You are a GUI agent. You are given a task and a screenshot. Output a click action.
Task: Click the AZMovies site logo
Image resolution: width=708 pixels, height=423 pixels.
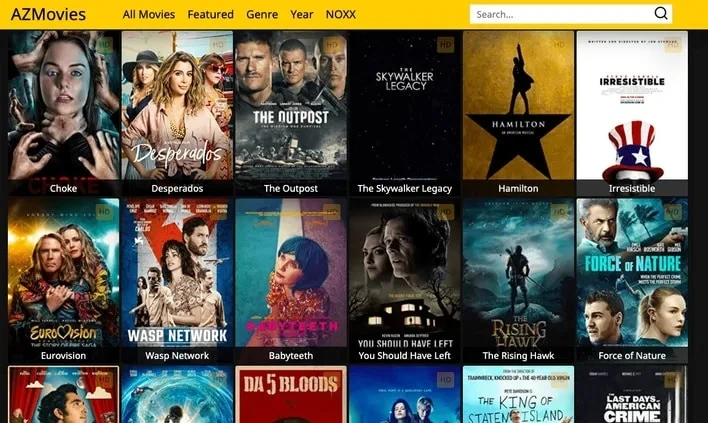[48, 14]
